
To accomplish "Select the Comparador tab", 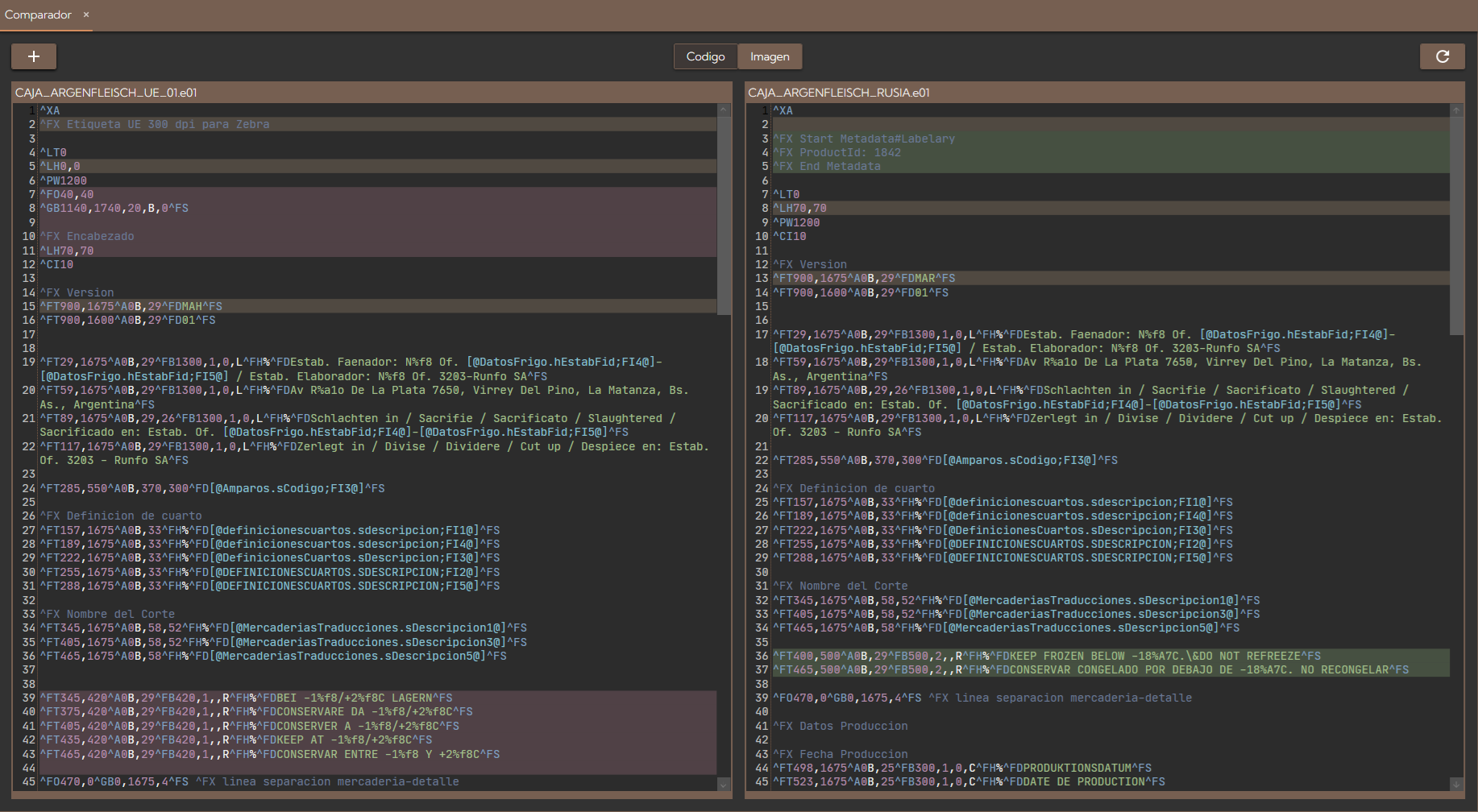I will click(38, 14).
